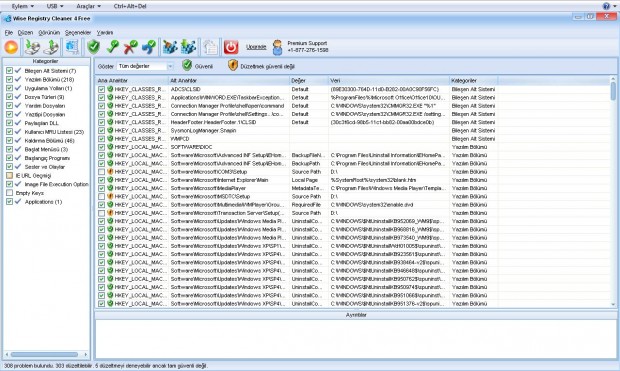Click the blue cubes icon with green arrow
The width and height of the screenshot is (620, 371).
188,47
